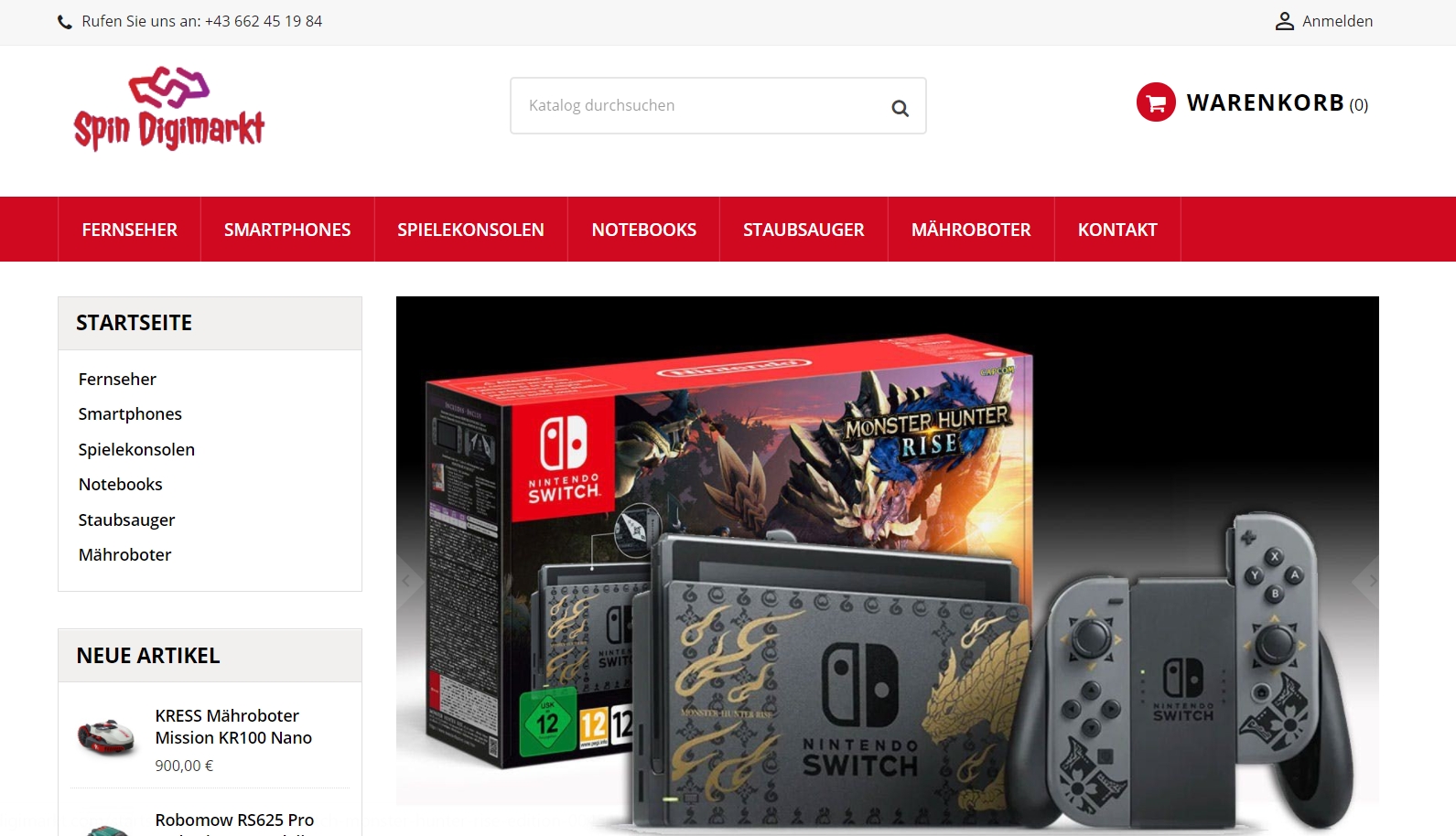Viewport: 1456px width, 836px height.
Task: Click the Spin Digimarkt logo
Action: [169, 108]
